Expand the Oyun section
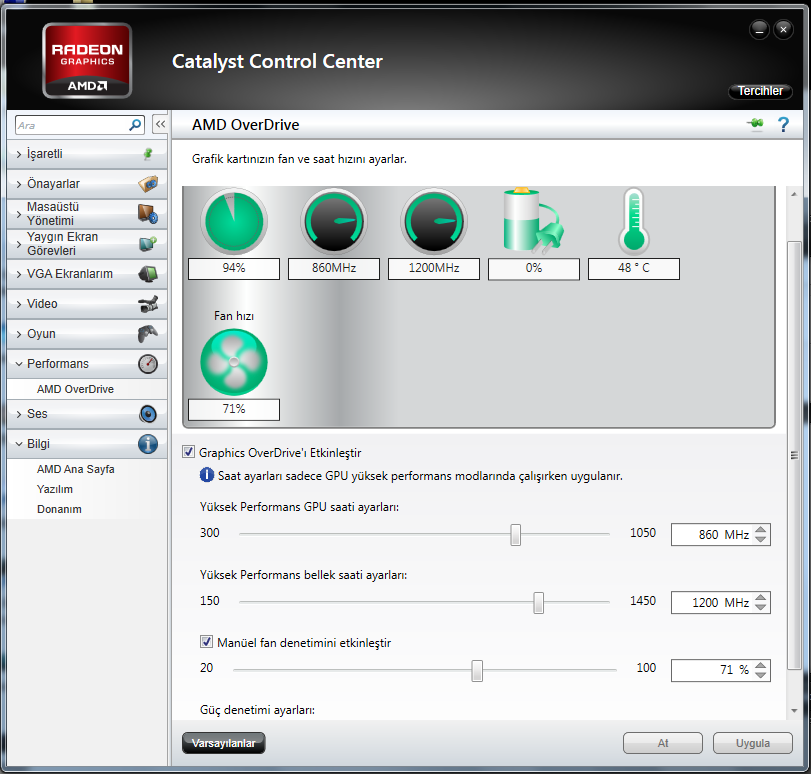This screenshot has width=811, height=774. [x=19, y=334]
